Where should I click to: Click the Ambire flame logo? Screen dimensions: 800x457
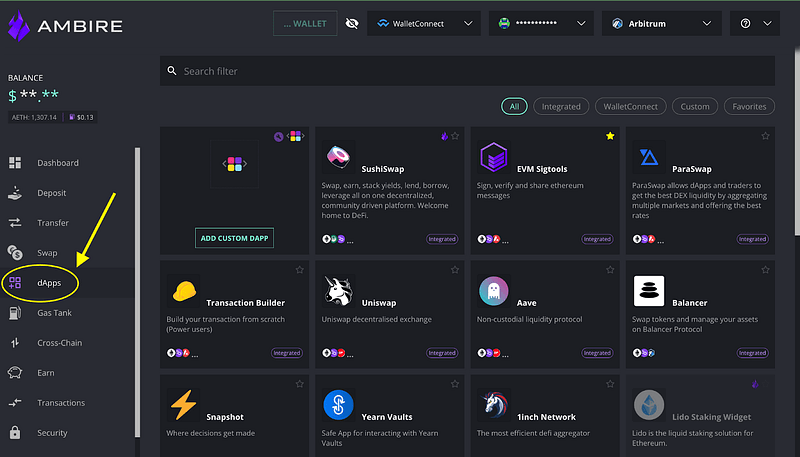click(x=19, y=26)
